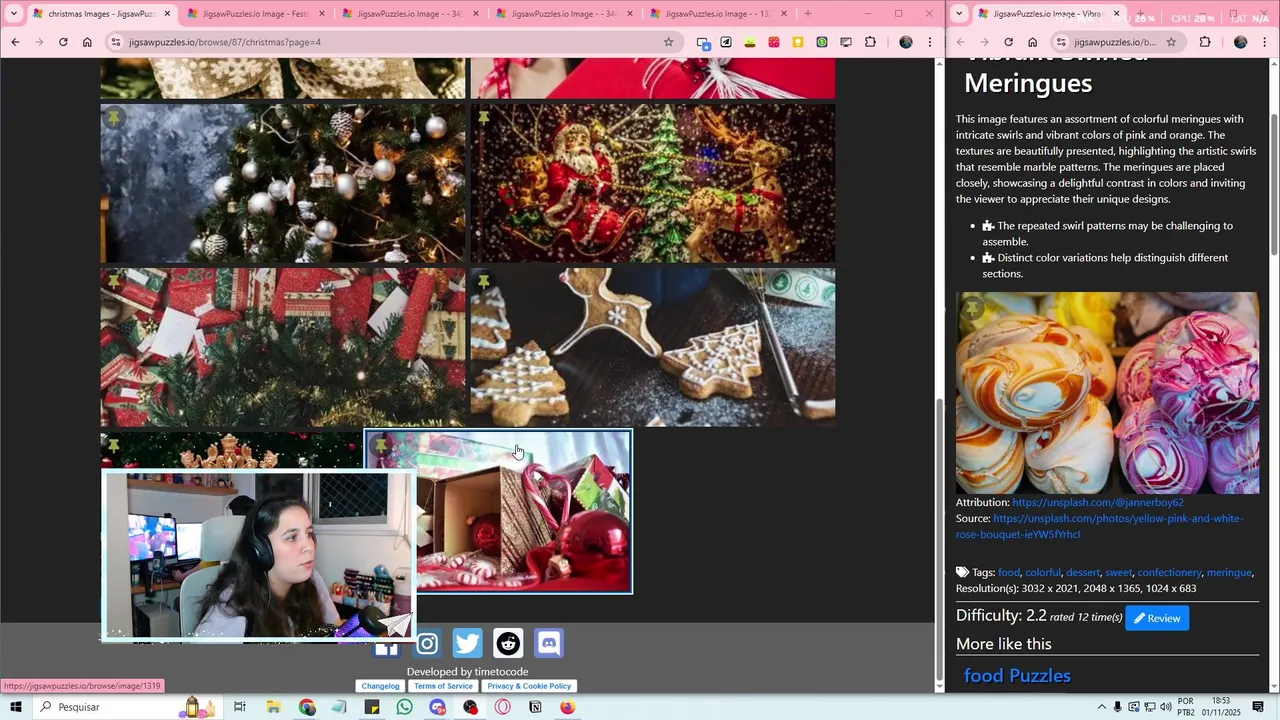Close the christmas Images tab

(167, 14)
